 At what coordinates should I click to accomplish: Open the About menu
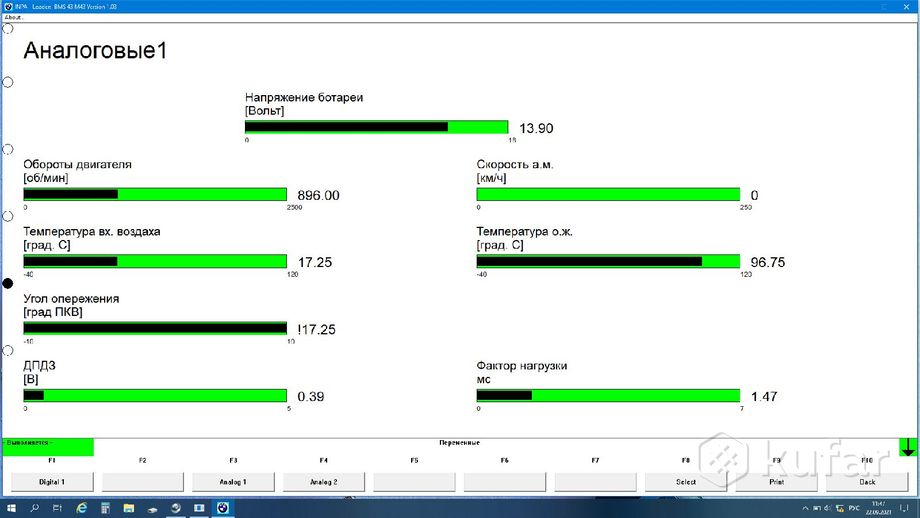[x=13, y=17]
